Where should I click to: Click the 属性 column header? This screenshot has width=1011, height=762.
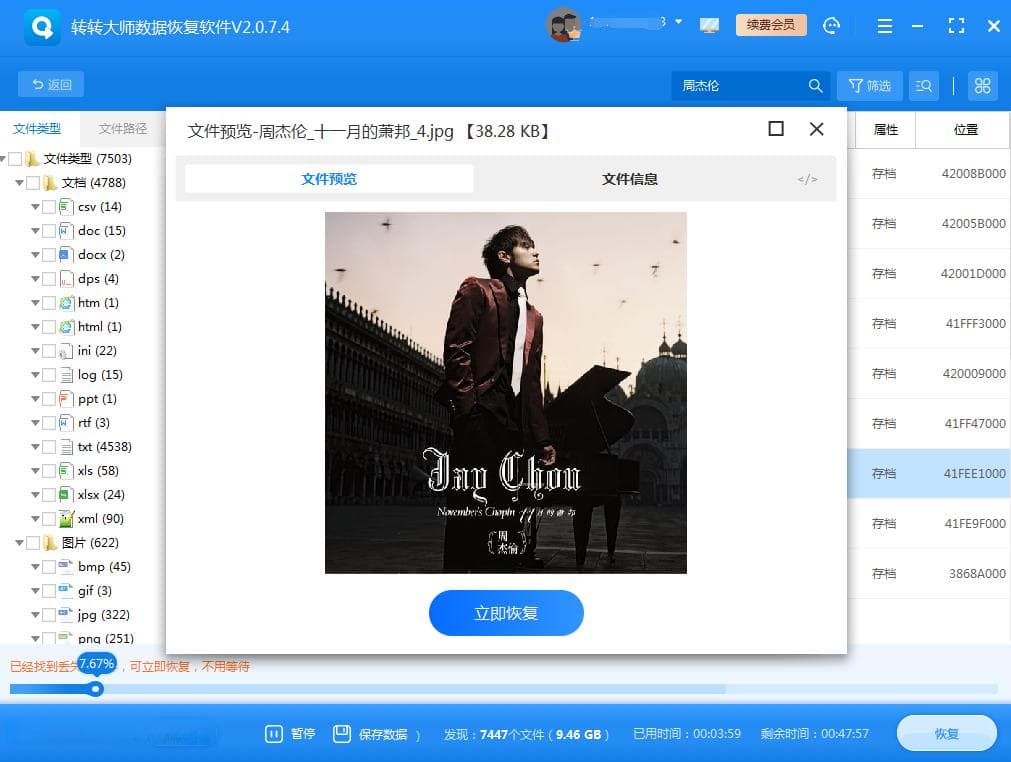(x=885, y=130)
